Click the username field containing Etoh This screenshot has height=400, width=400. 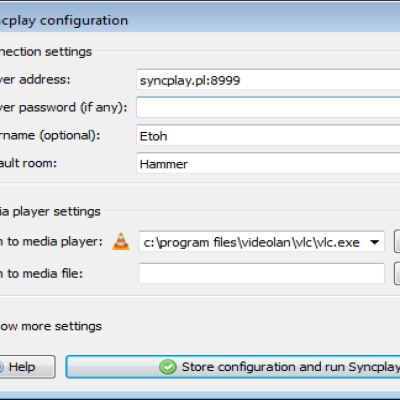(268, 135)
